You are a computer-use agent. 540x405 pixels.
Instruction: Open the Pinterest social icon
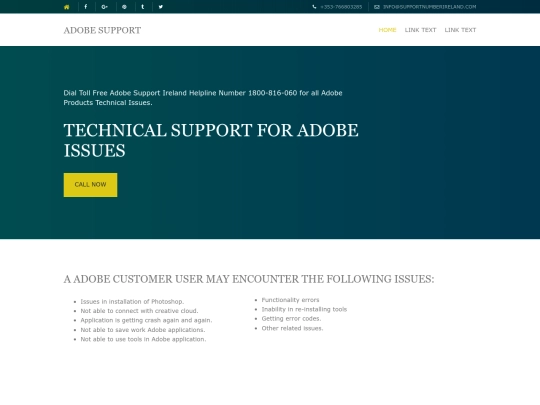(x=124, y=7)
